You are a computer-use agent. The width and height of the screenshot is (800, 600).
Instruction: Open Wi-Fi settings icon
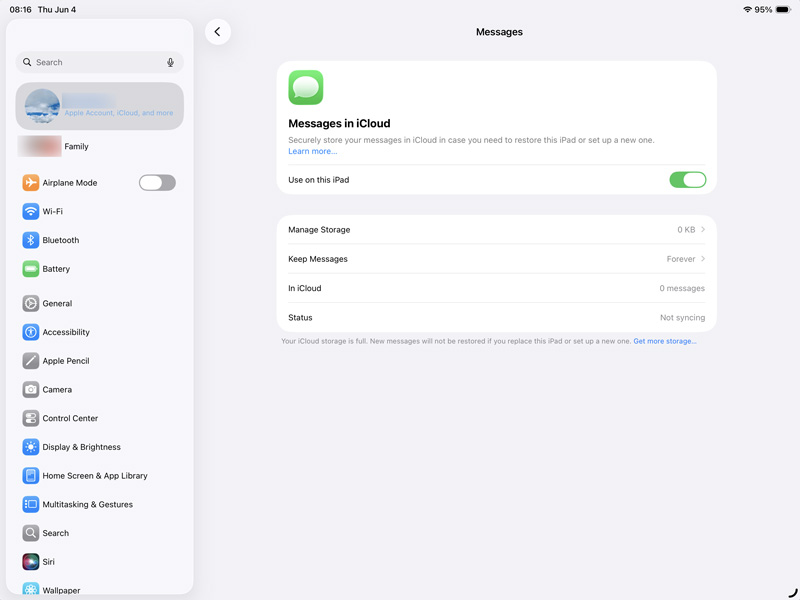[31, 211]
